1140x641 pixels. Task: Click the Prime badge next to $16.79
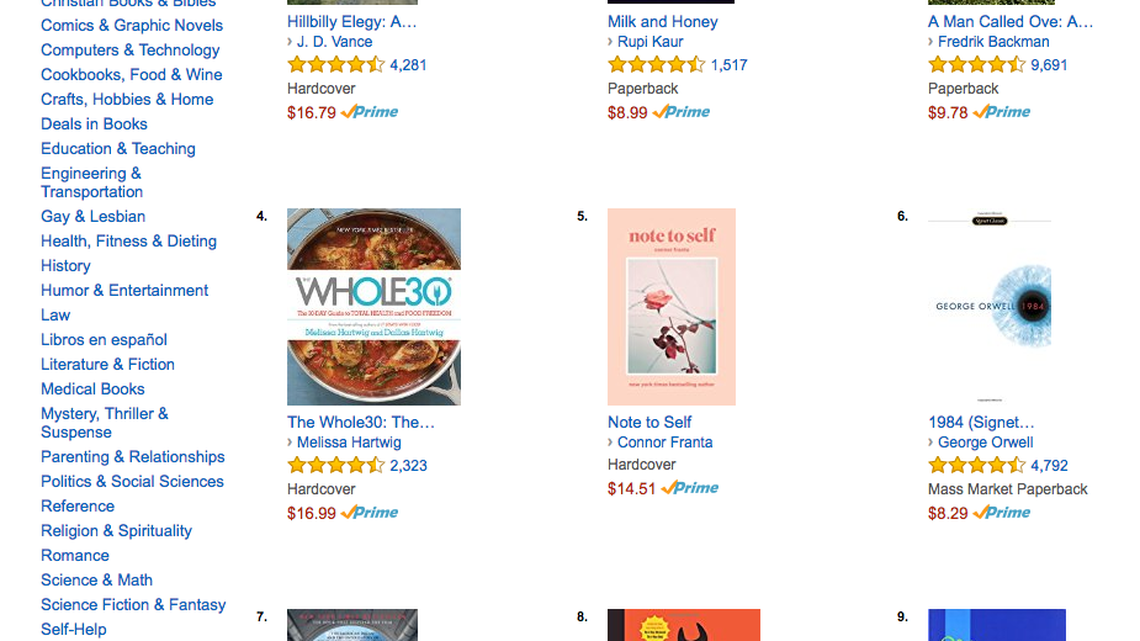(x=369, y=112)
